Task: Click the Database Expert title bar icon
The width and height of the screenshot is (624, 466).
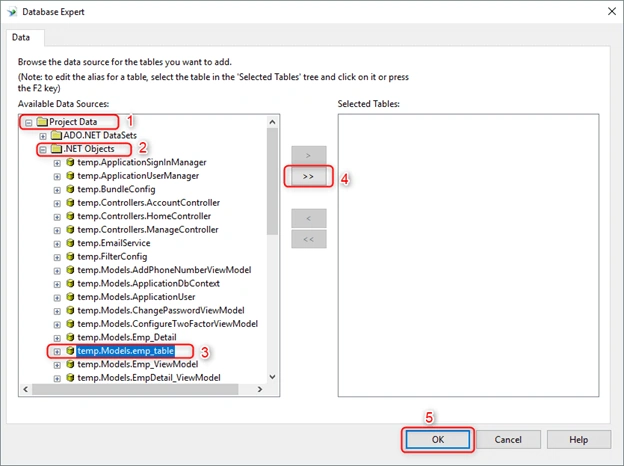Action: coord(12,12)
